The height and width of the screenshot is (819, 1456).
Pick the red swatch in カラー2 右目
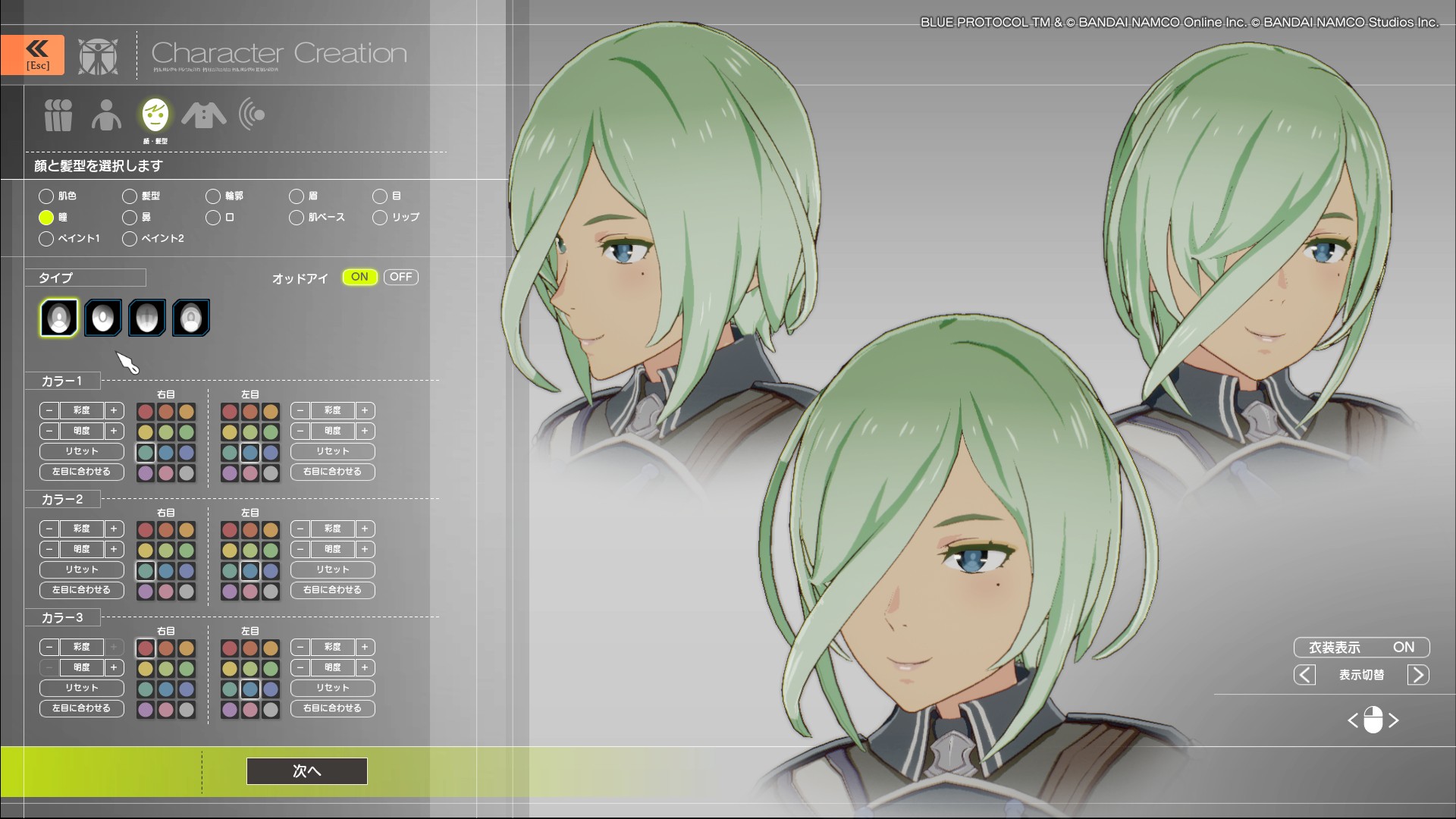pos(146,530)
